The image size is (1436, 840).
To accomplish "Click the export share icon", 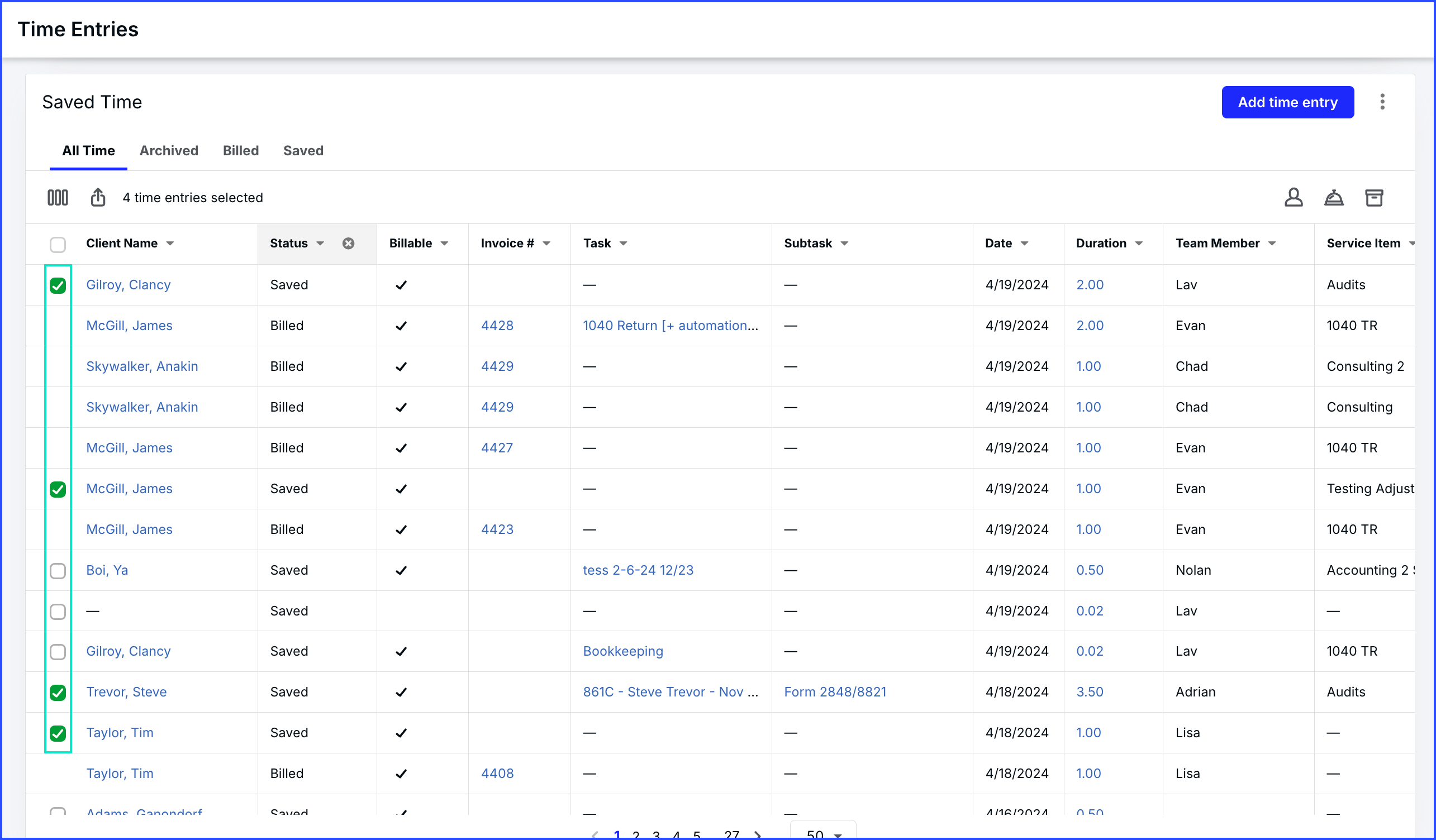I will pos(98,198).
